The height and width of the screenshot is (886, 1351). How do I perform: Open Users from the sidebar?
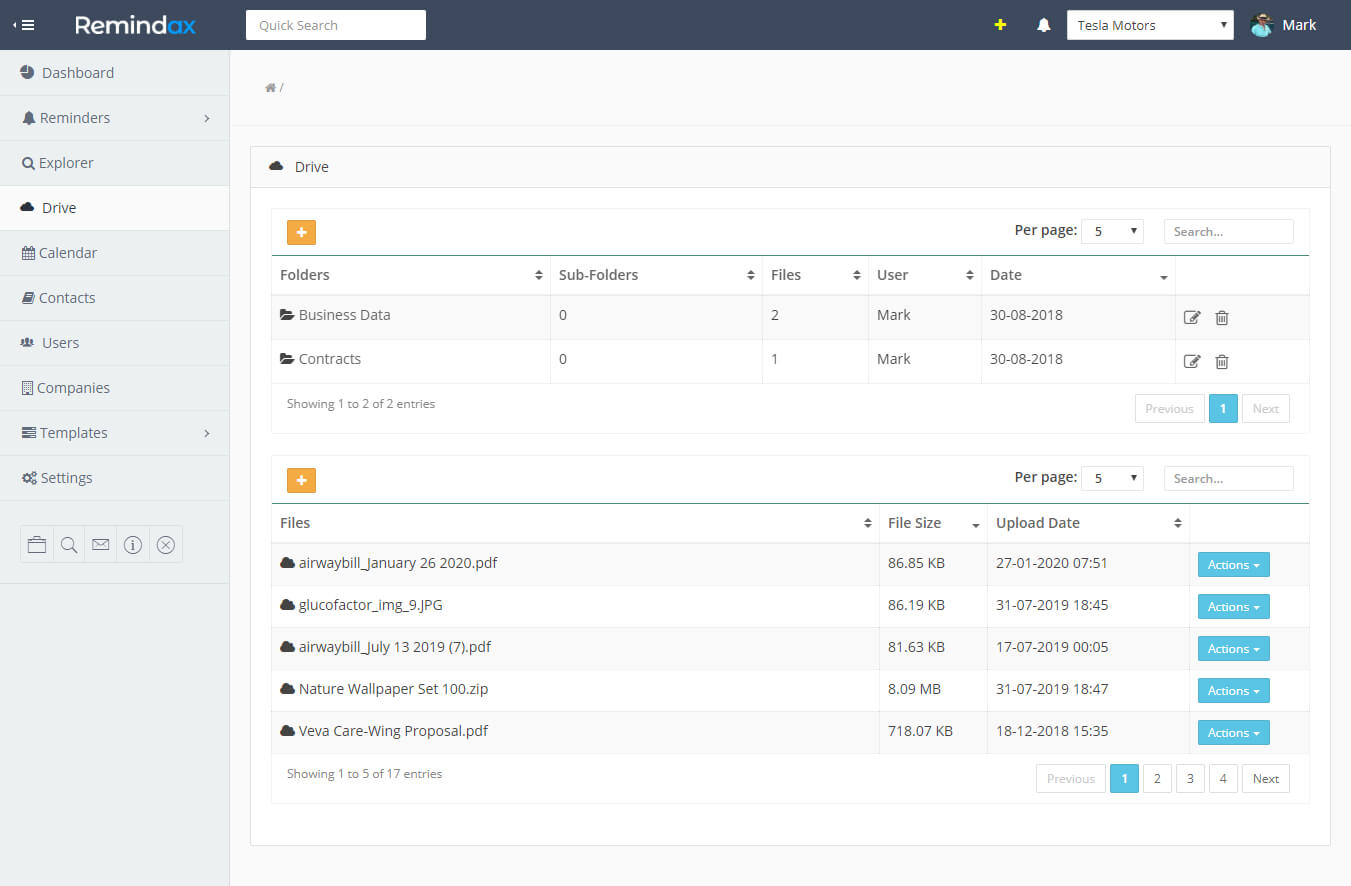coord(114,343)
